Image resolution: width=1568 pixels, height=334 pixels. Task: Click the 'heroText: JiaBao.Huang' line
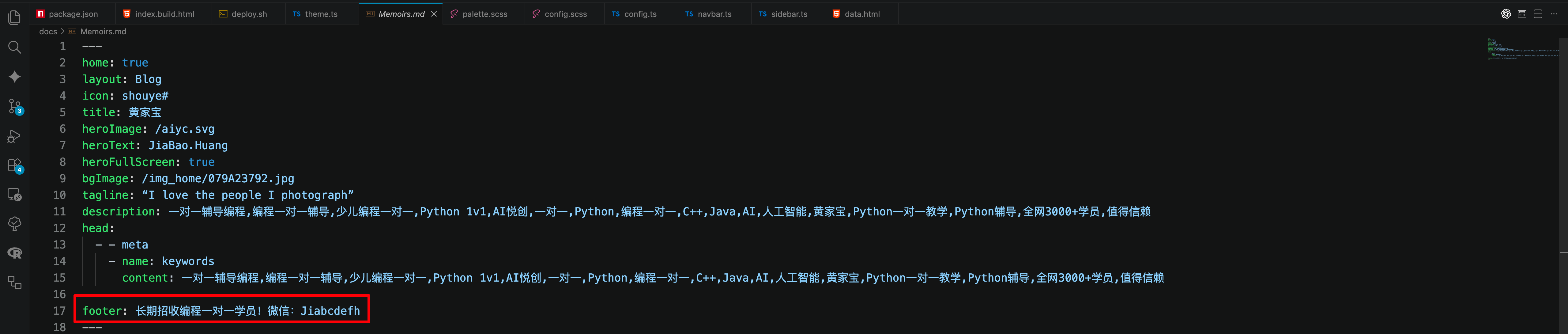pyautogui.click(x=155, y=145)
